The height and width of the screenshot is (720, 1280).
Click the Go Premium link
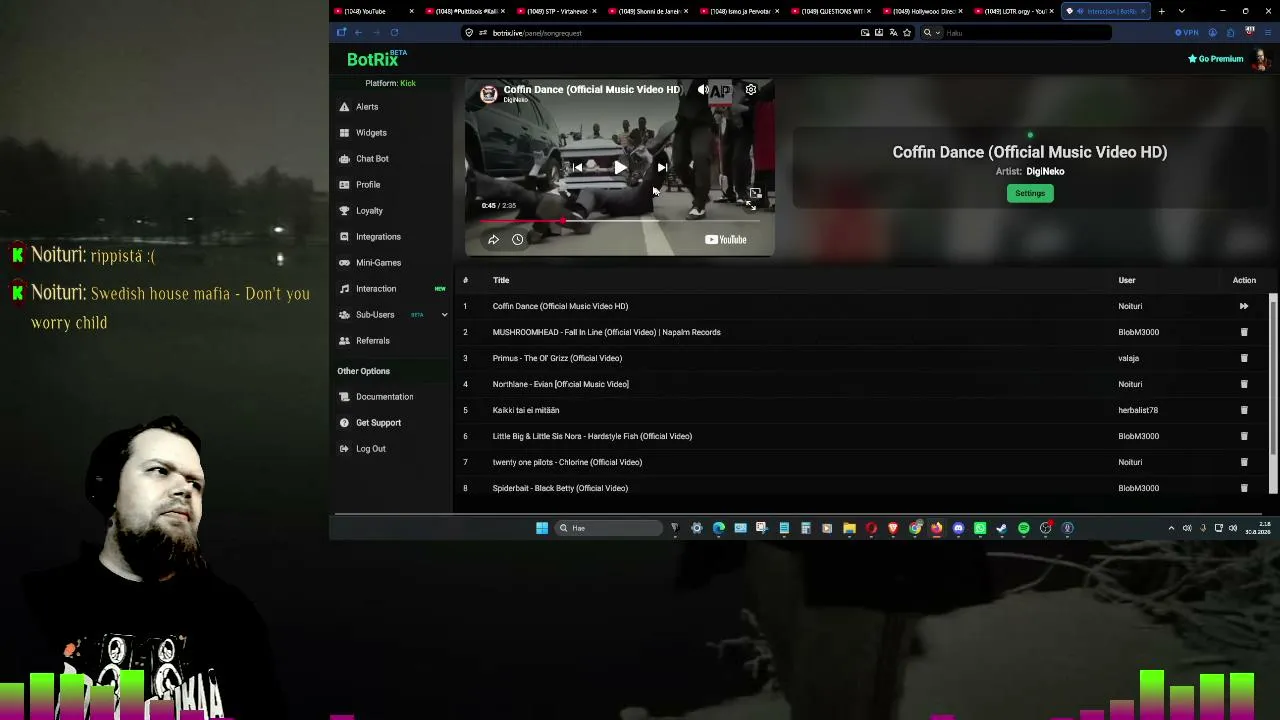click(1216, 59)
